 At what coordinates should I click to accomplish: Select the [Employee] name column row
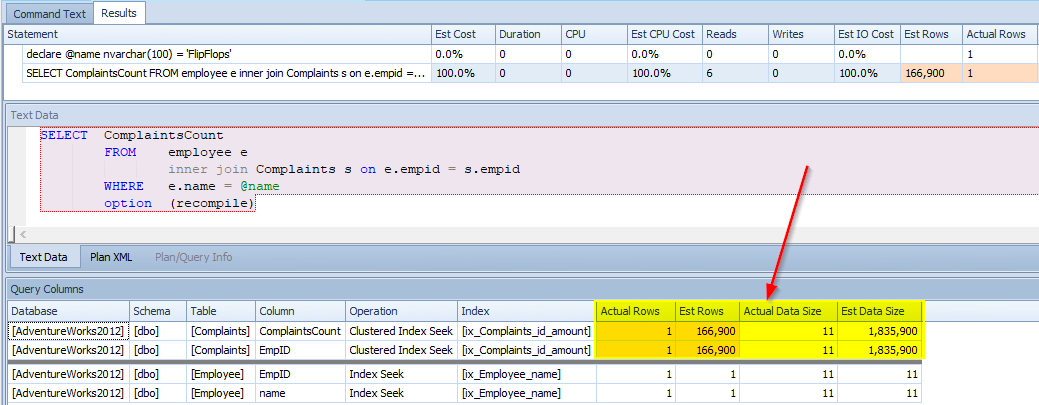[x=272, y=394]
